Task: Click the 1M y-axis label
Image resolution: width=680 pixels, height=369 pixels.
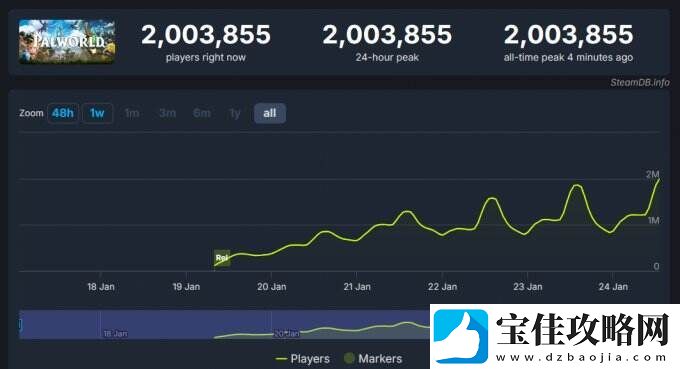Action: click(654, 220)
